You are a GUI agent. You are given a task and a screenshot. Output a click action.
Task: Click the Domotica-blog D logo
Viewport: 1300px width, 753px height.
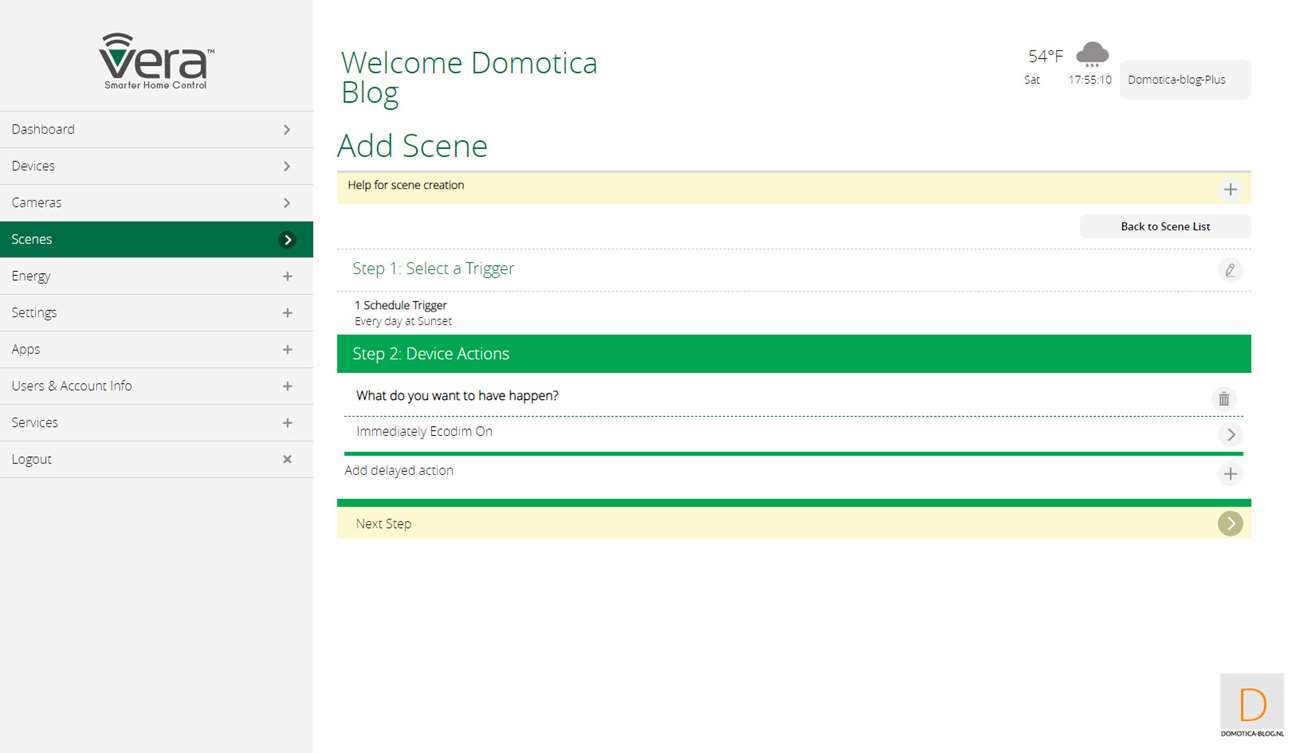(x=1252, y=705)
